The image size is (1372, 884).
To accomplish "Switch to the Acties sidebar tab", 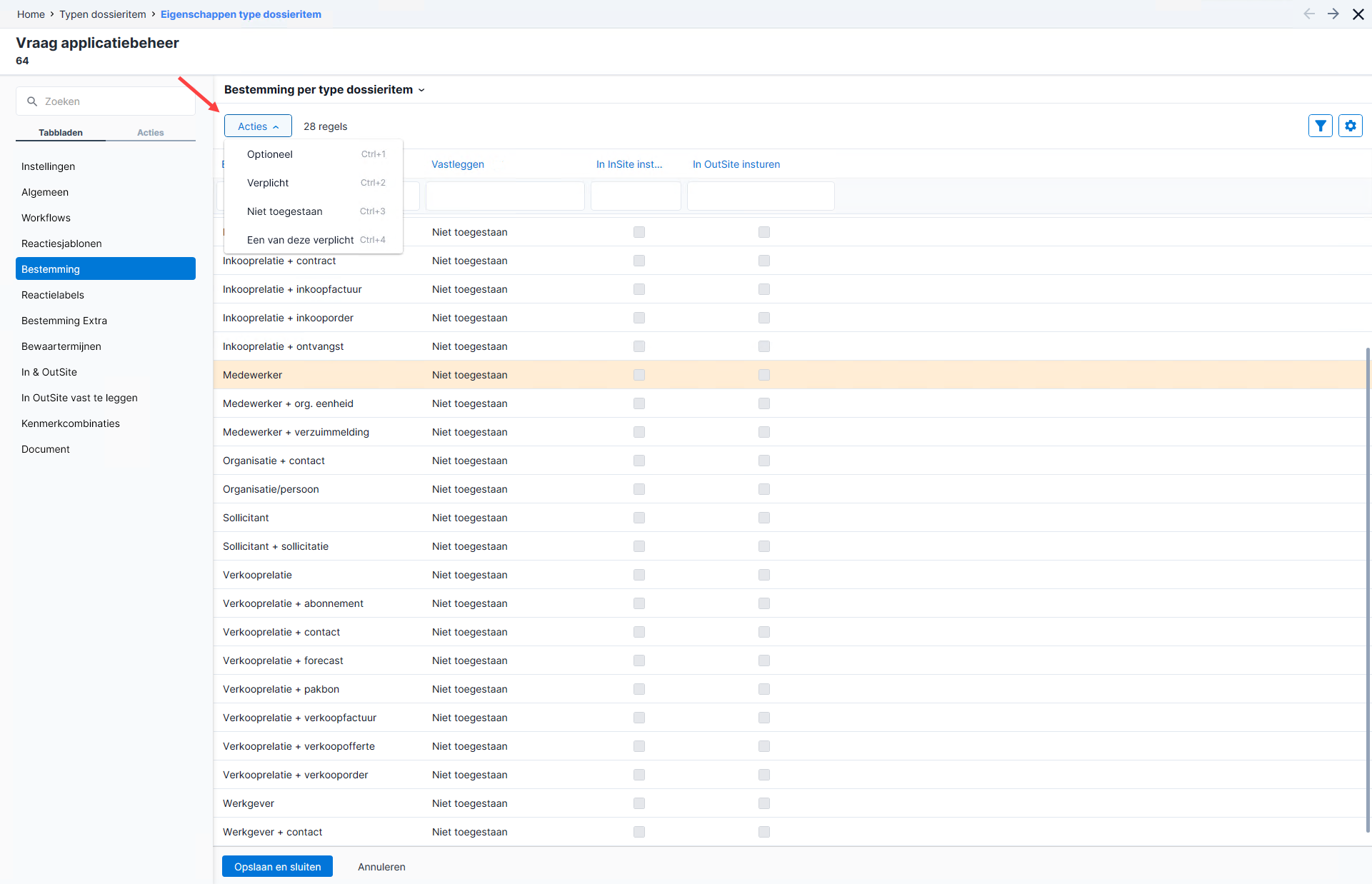I will point(150,133).
